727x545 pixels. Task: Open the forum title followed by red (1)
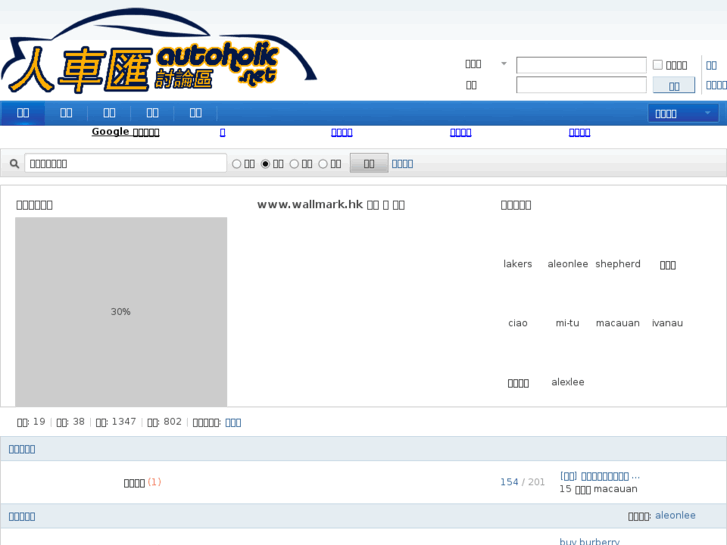tap(134, 483)
